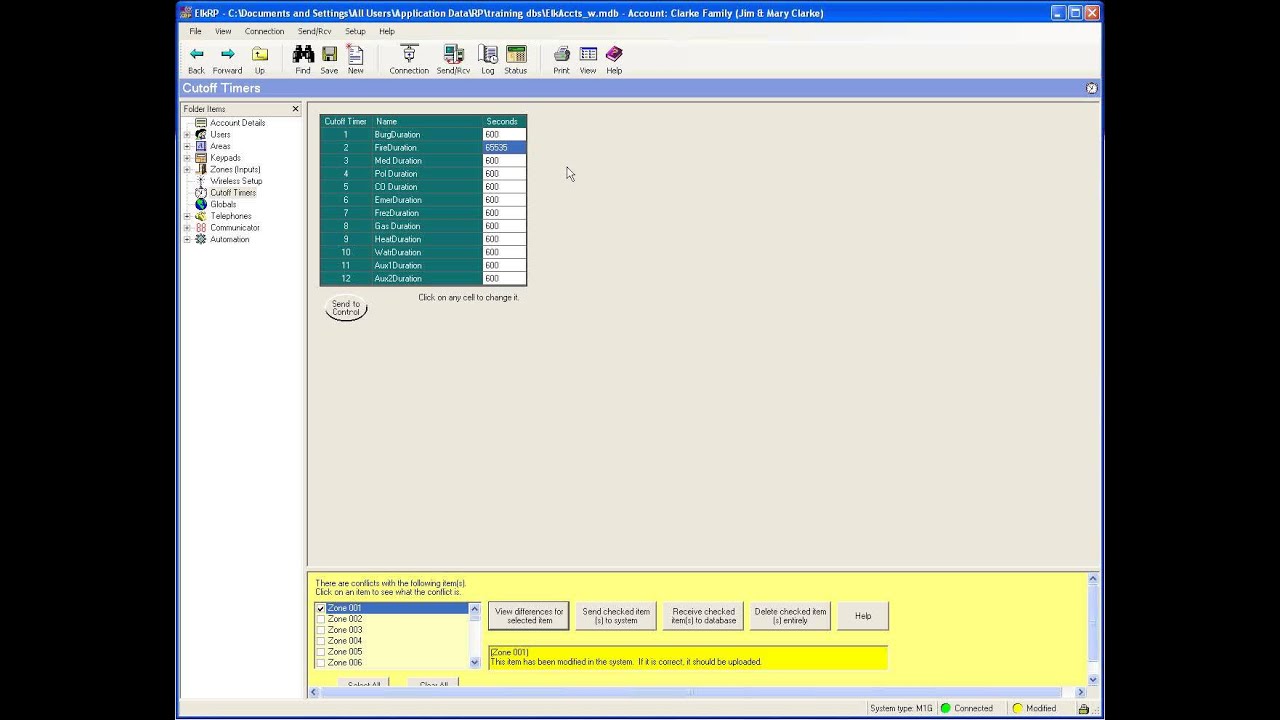Screen dimensions: 1280x720
Task: Select the Med Duration name cell
Action: (426, 160)
